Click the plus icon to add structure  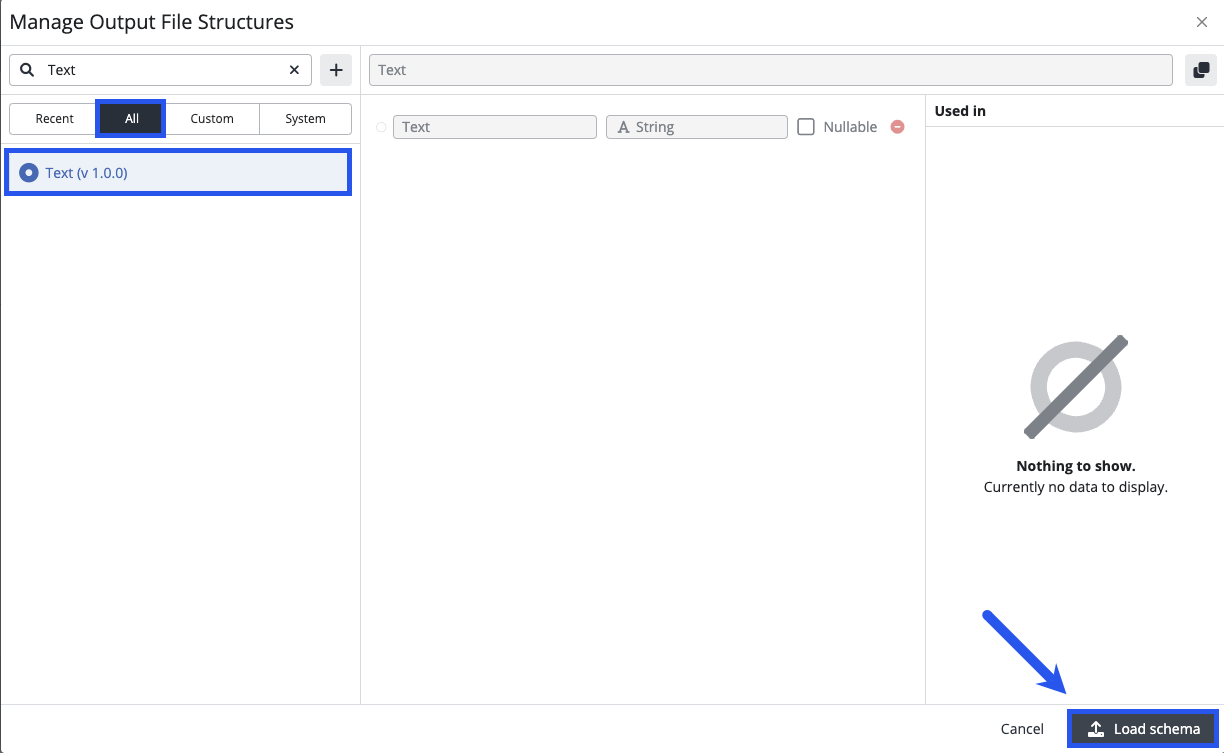pyautogui.click(x=336, y=70)
